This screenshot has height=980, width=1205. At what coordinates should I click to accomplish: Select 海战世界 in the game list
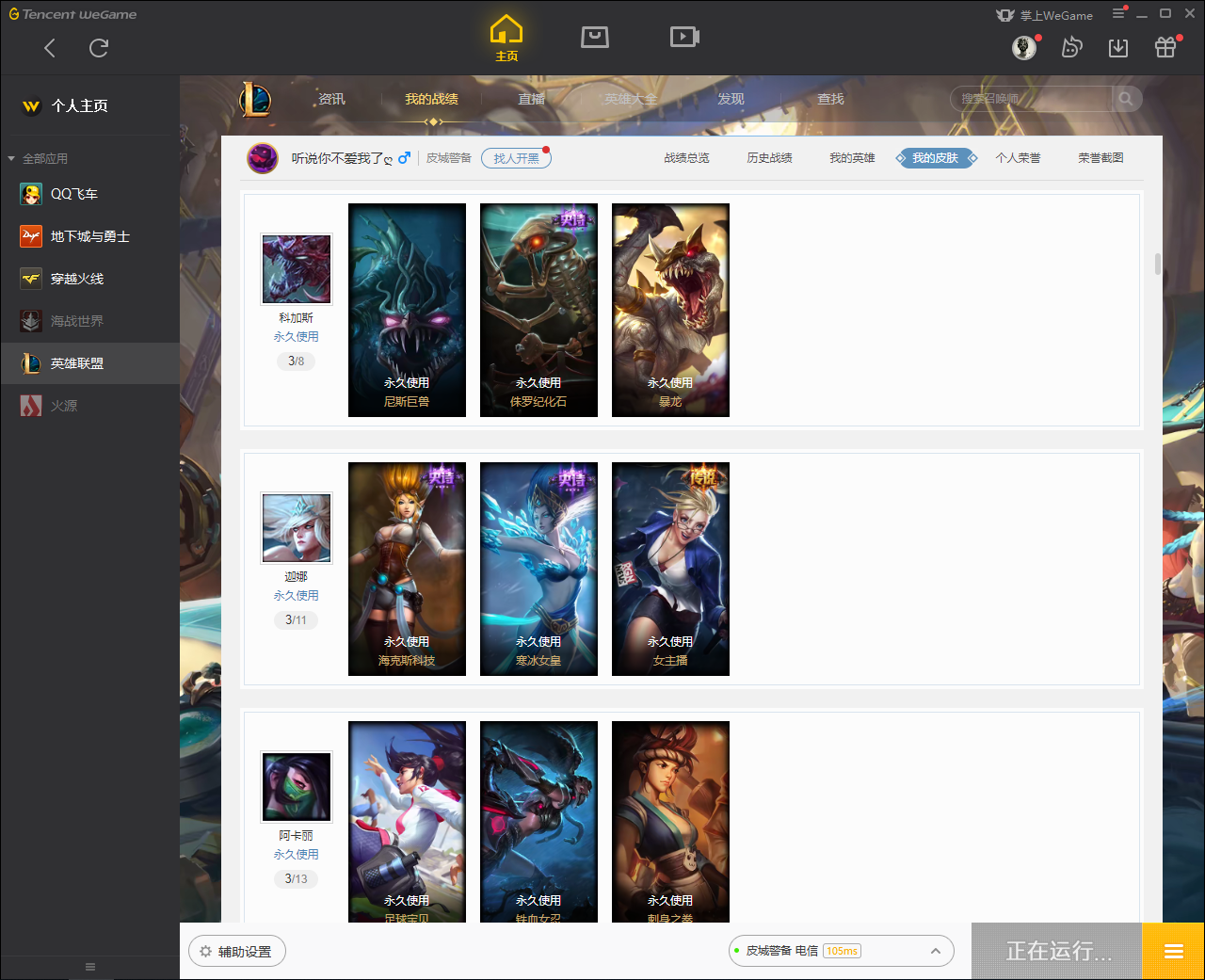pyautogui.click(x=89, y=321)
